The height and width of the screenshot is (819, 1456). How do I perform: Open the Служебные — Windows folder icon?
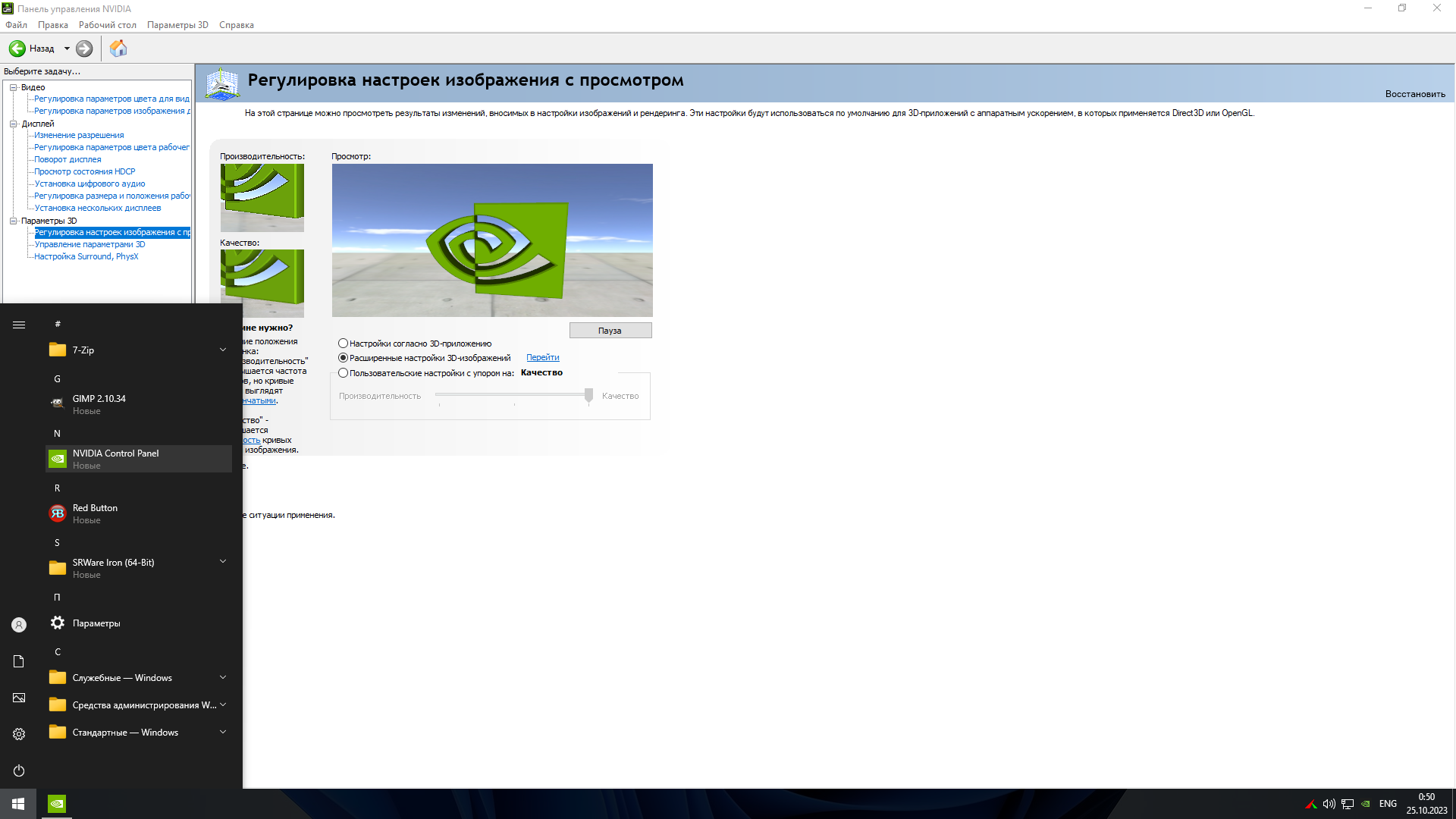[58, 677]
